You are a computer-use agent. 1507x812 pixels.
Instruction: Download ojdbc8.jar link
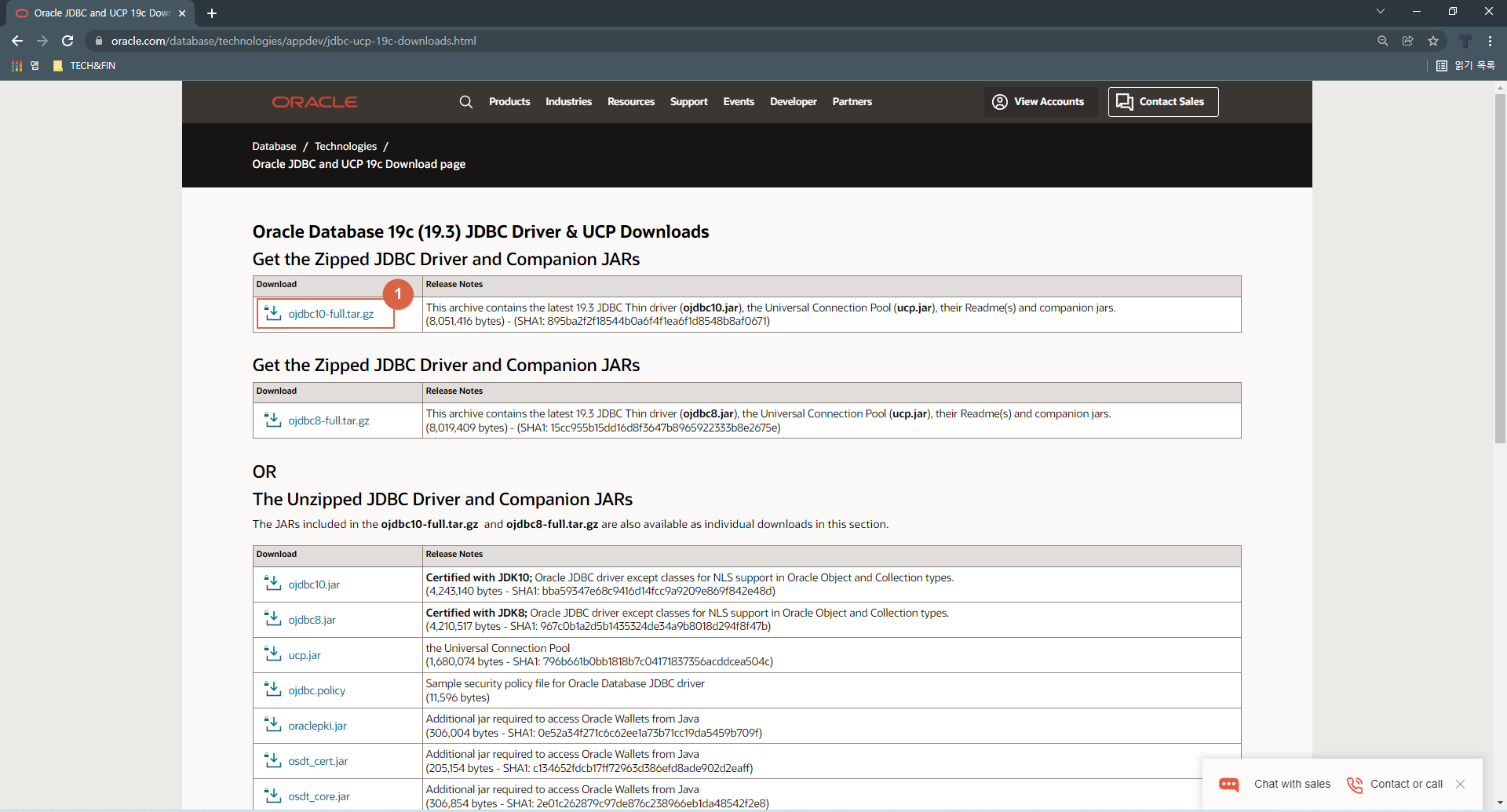[312, 620]
